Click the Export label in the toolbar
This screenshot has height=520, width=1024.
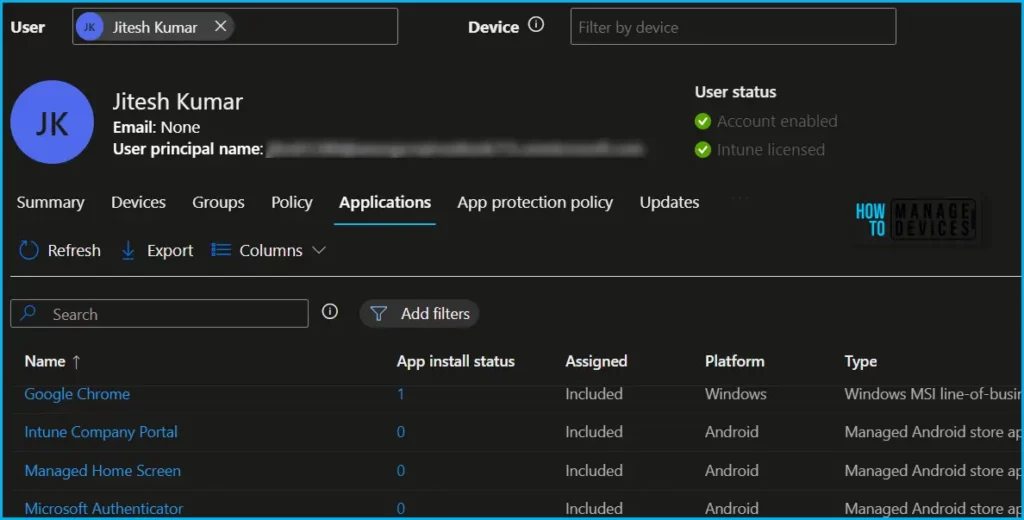pos(170,250)
